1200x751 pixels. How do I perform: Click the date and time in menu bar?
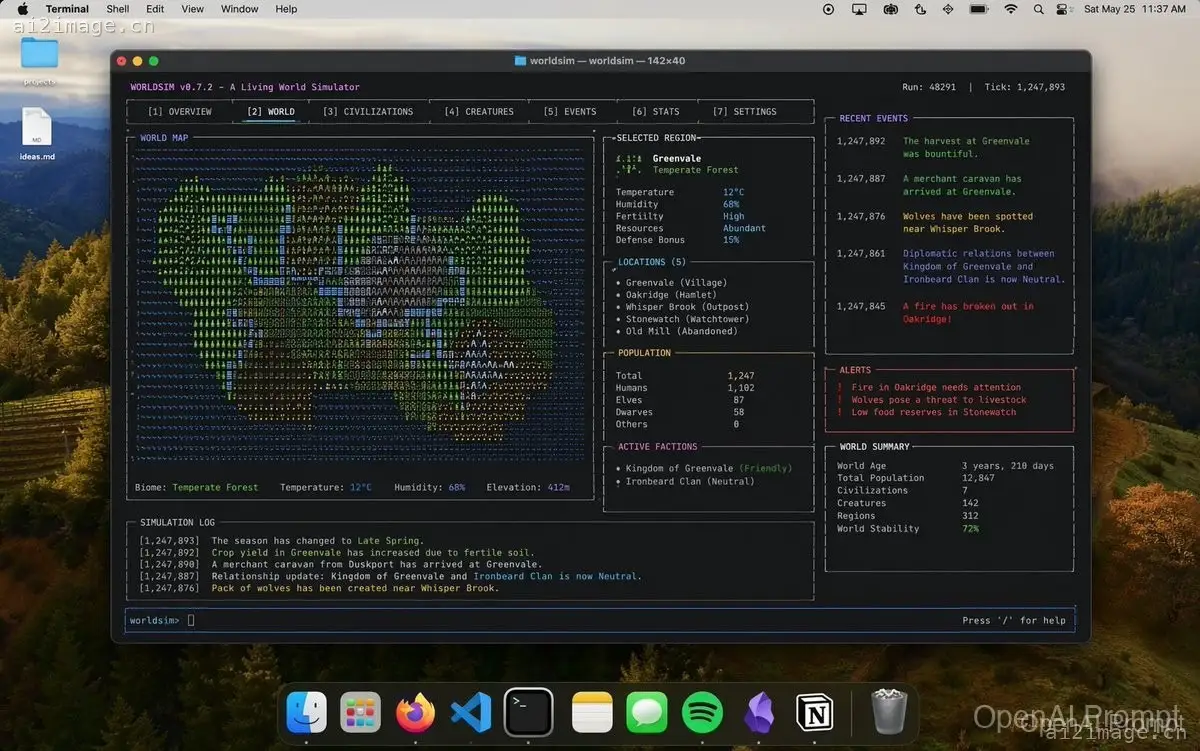[x=1135, y=9]
